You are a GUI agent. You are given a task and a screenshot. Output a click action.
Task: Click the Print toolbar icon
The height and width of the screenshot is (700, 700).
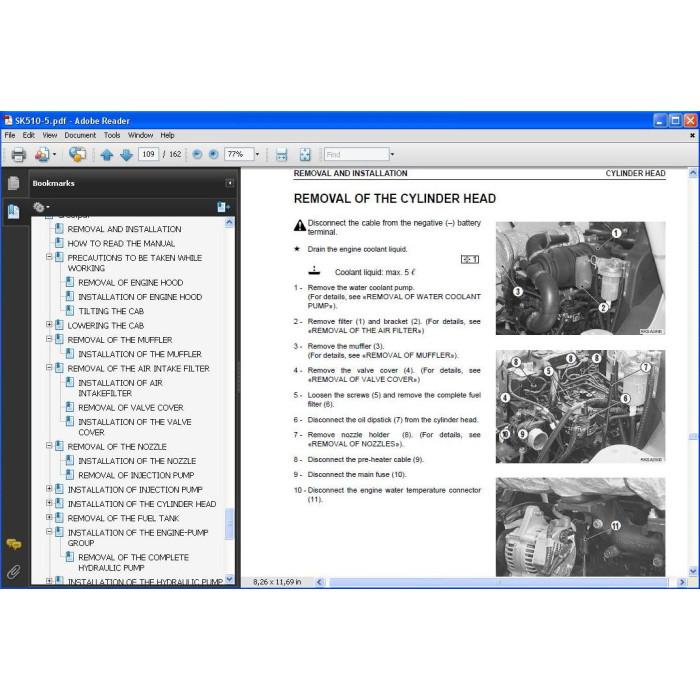[x=18, y=154]
